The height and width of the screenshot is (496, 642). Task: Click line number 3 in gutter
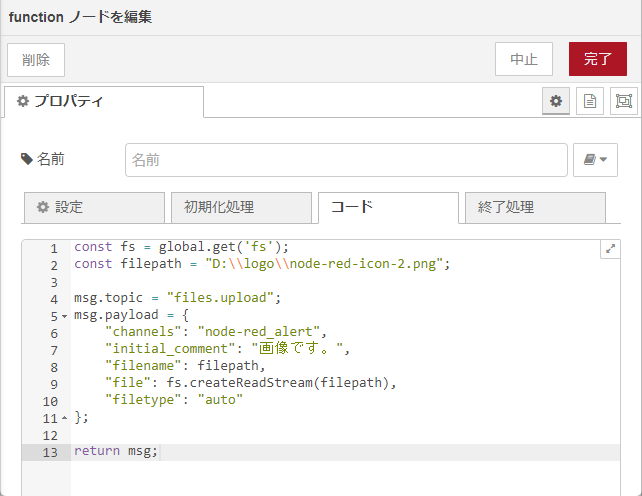tap(54, 283)
